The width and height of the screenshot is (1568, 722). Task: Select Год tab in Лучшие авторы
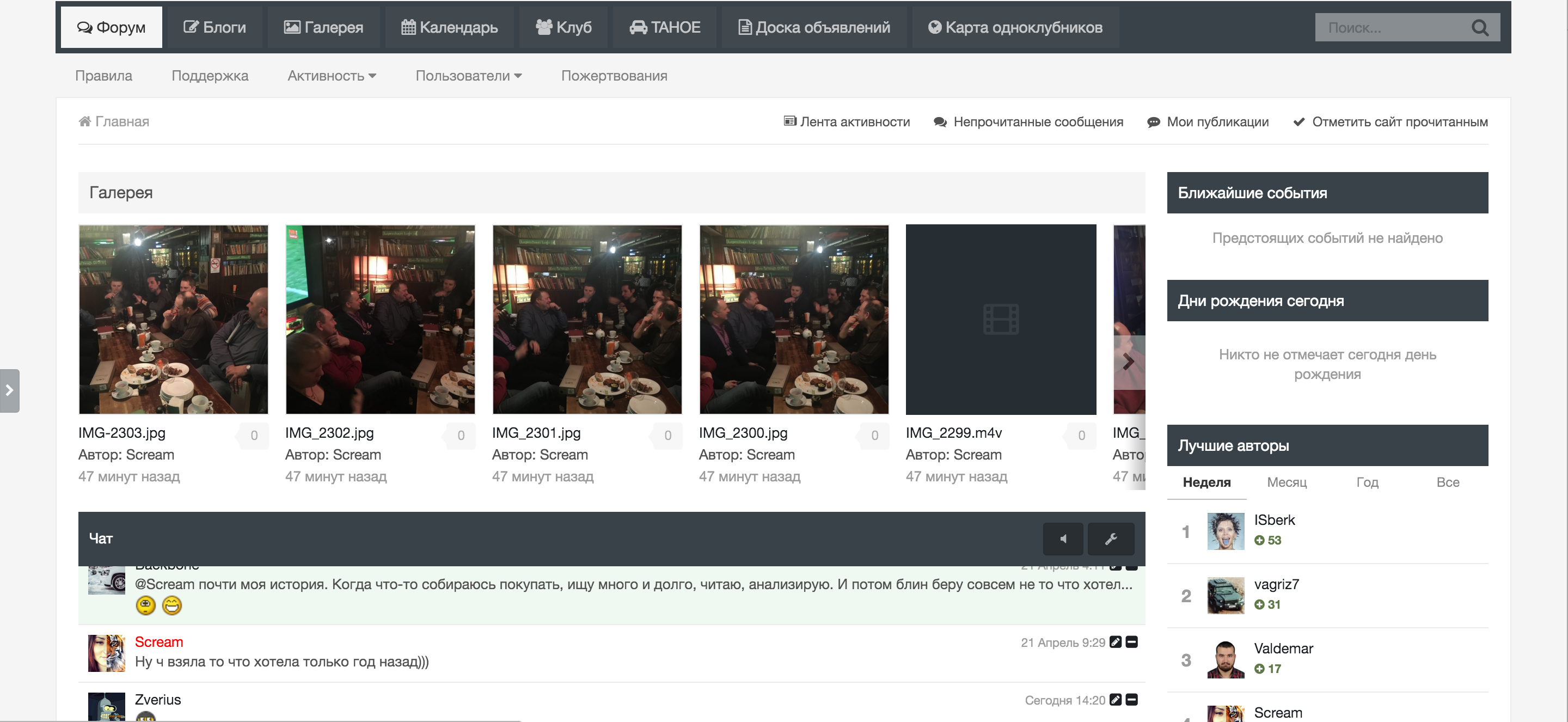coord(1367,483)
